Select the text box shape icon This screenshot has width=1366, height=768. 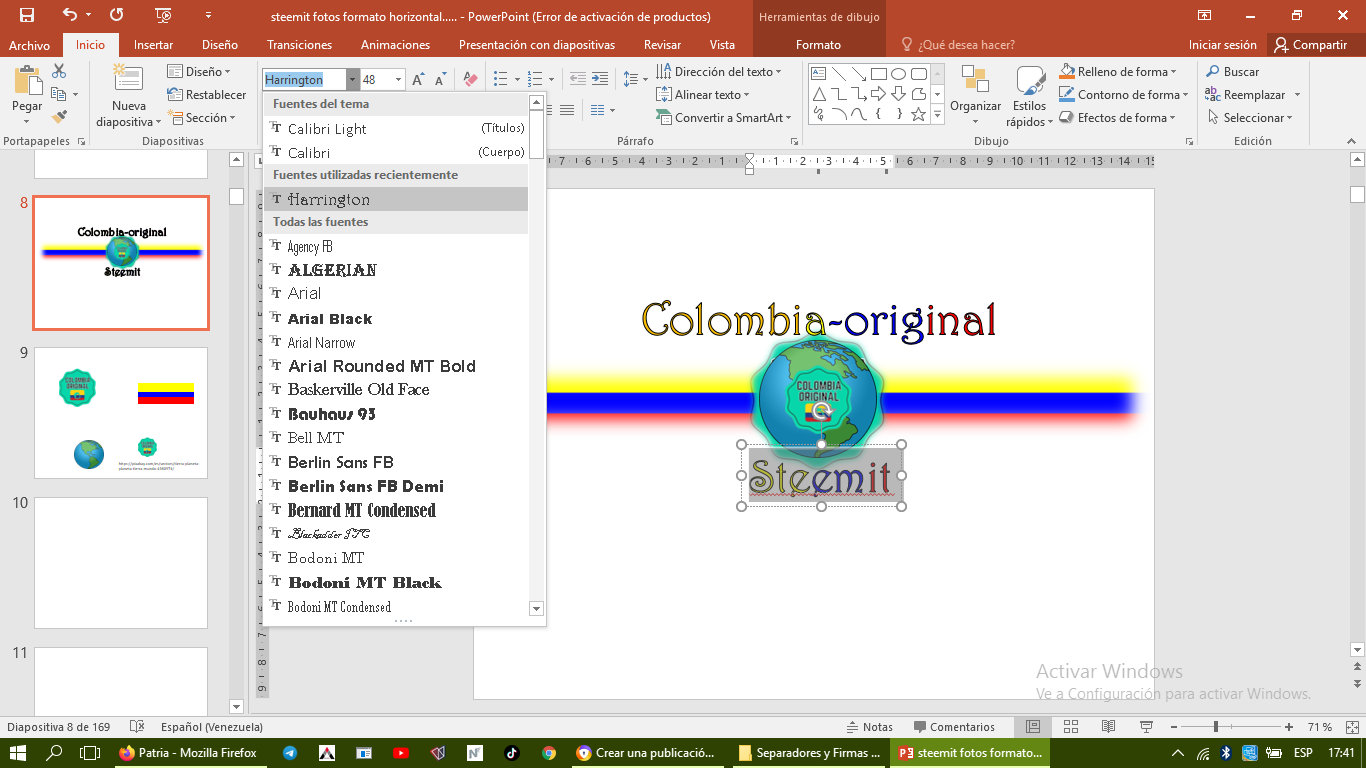[818, 74]
